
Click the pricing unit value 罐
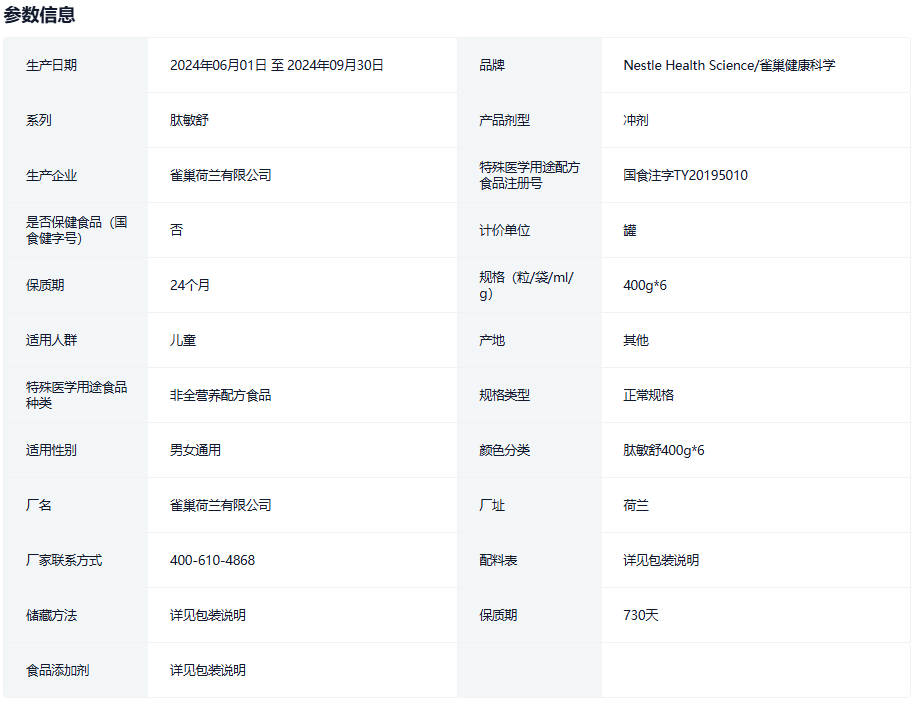pos(630,230)
